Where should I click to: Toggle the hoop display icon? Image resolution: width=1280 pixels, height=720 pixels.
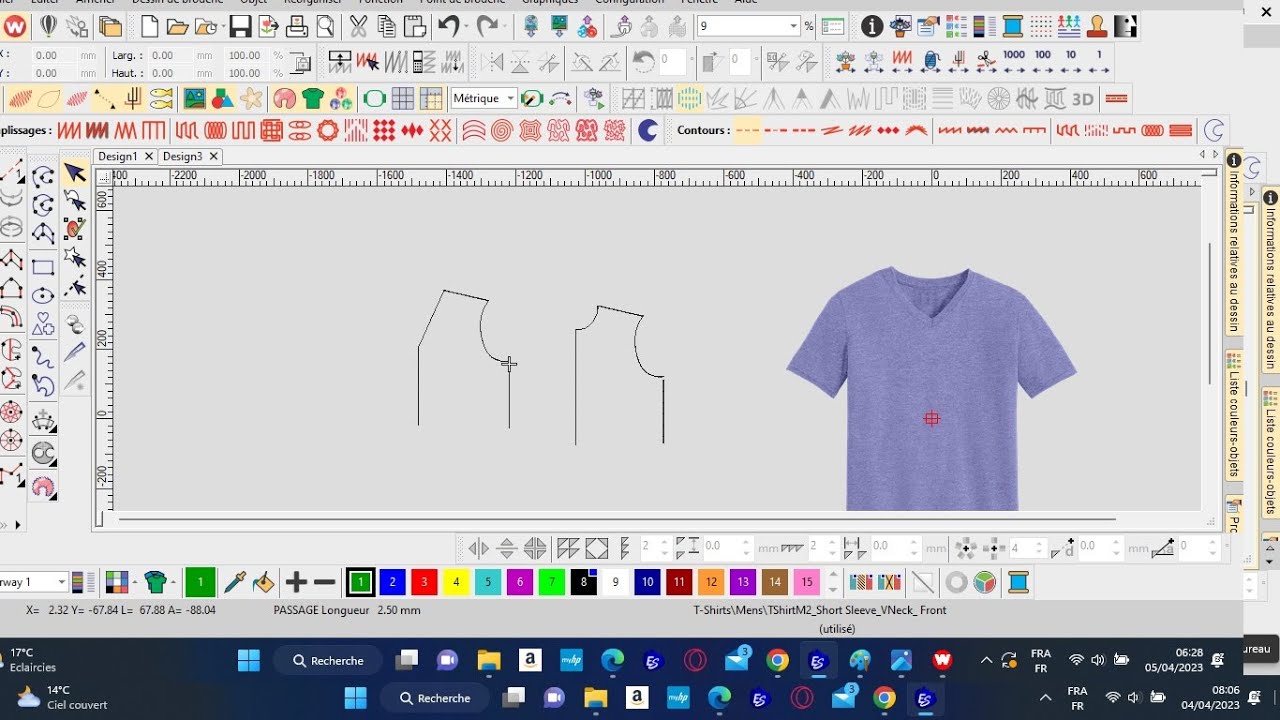point(375,99)
